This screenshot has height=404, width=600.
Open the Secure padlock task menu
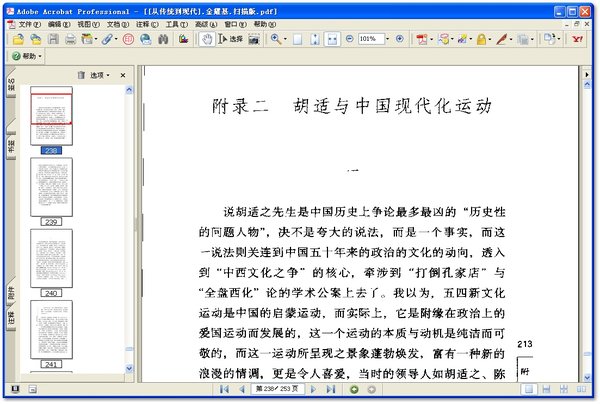tap(481, 39)
